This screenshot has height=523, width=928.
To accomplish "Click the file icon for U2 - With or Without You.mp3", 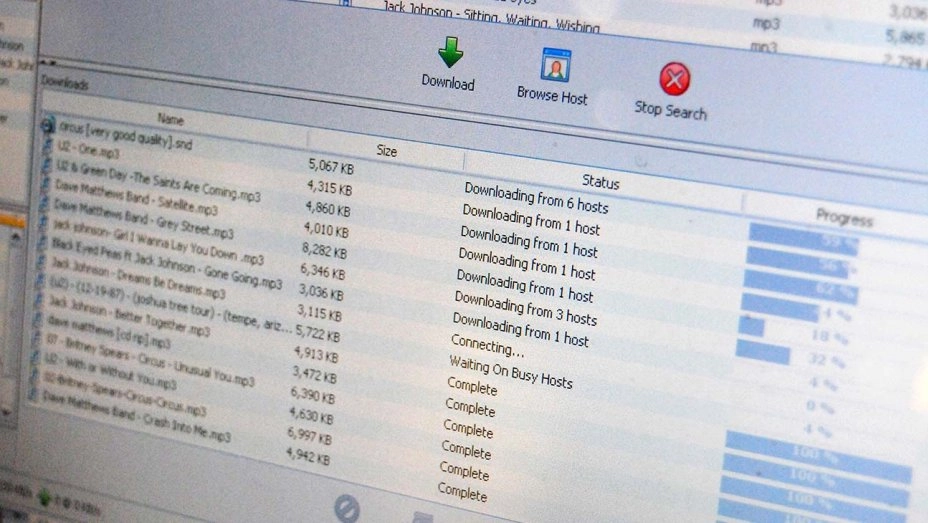I will (x=36, y=357).
